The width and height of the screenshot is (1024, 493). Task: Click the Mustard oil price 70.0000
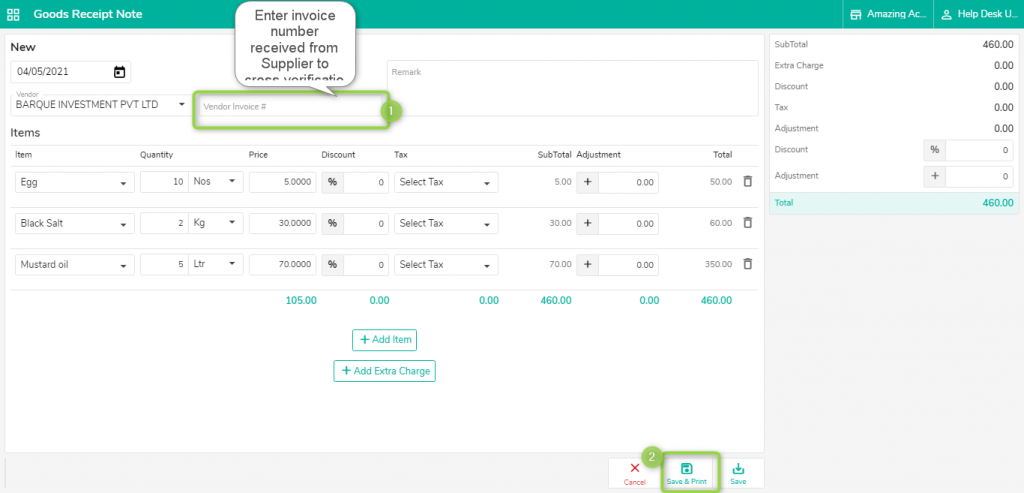tap(282, 264)
